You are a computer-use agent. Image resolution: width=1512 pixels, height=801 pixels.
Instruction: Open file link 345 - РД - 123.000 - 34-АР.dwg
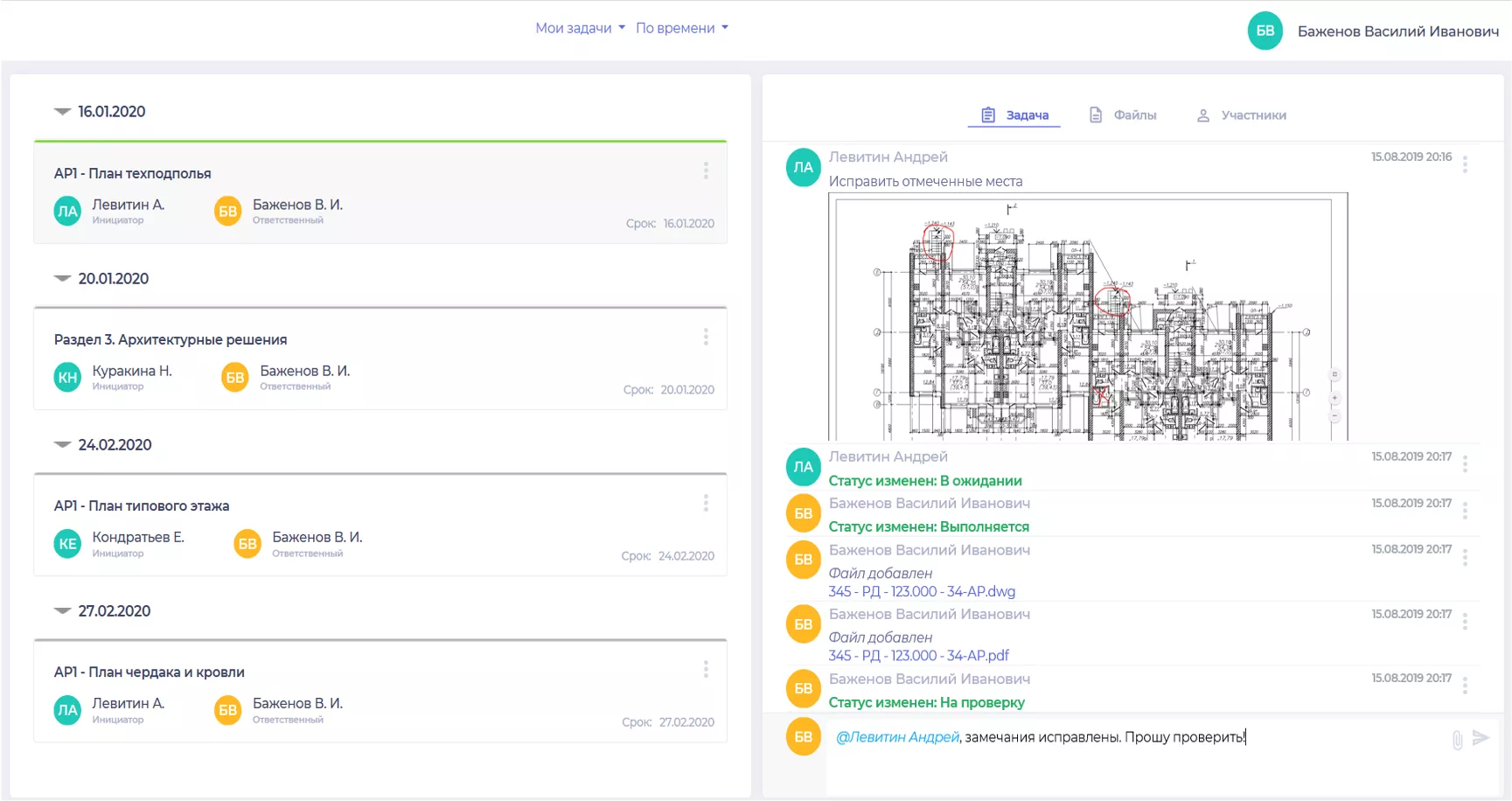[922, 592]
